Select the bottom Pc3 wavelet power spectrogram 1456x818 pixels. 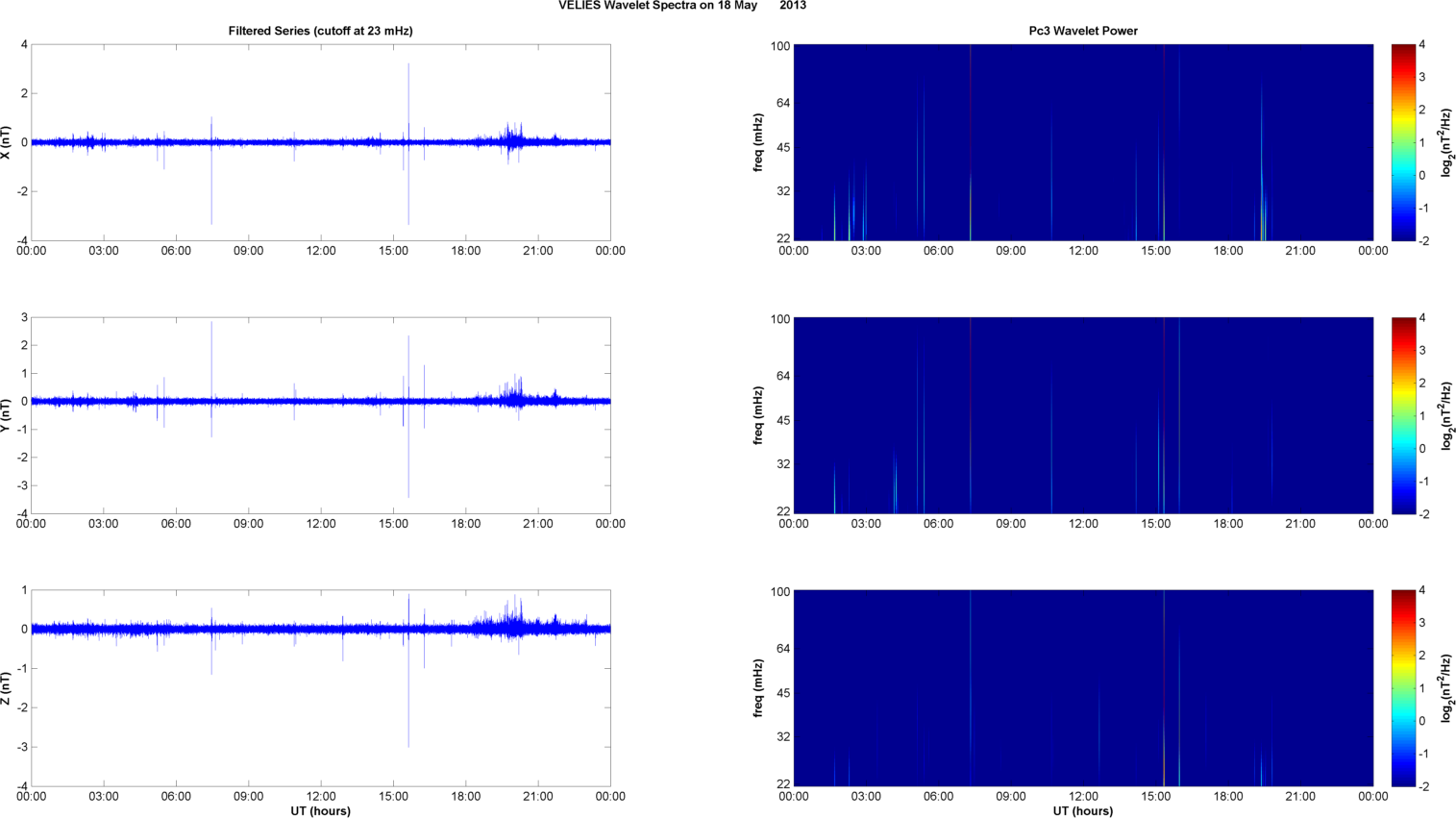click(1083, 688)
